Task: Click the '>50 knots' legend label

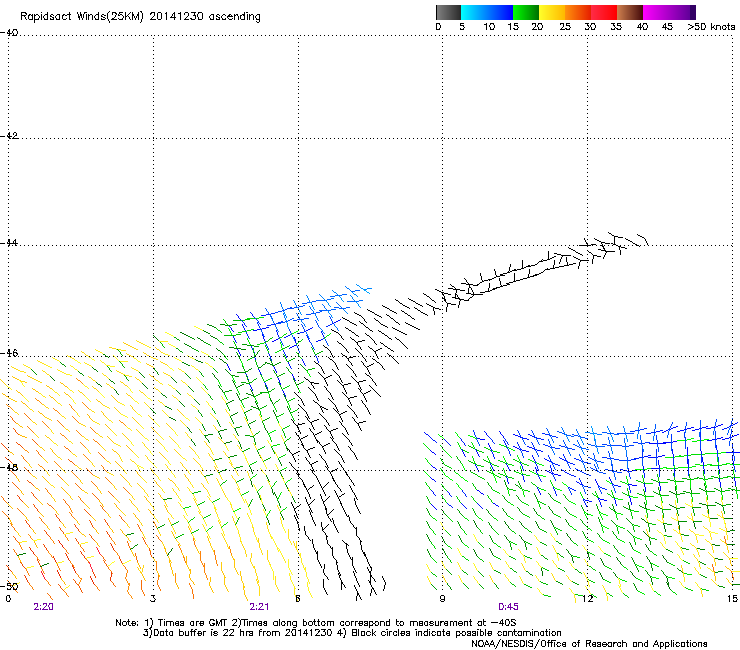Action: click(711, 27)
